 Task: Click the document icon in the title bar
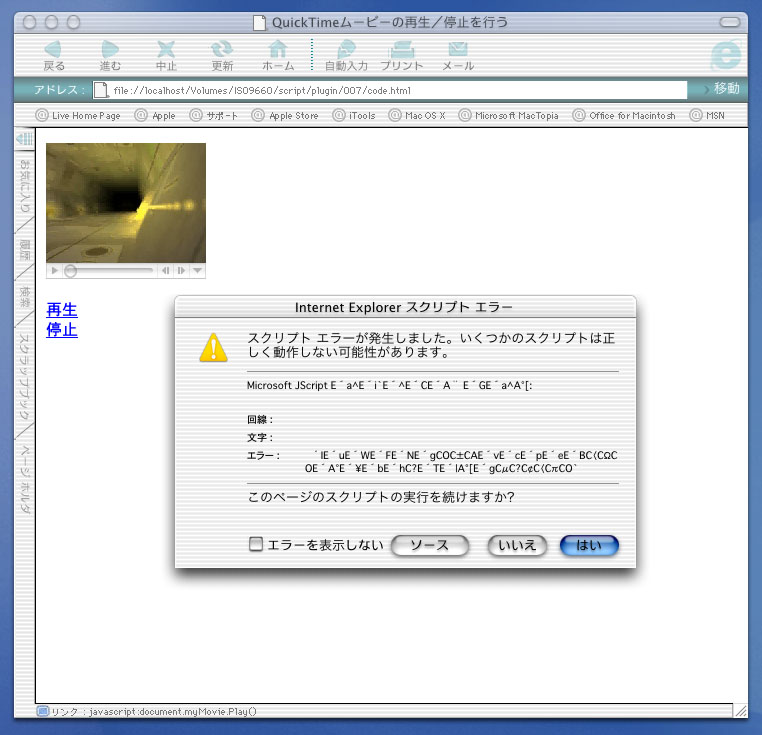(260, 22)
